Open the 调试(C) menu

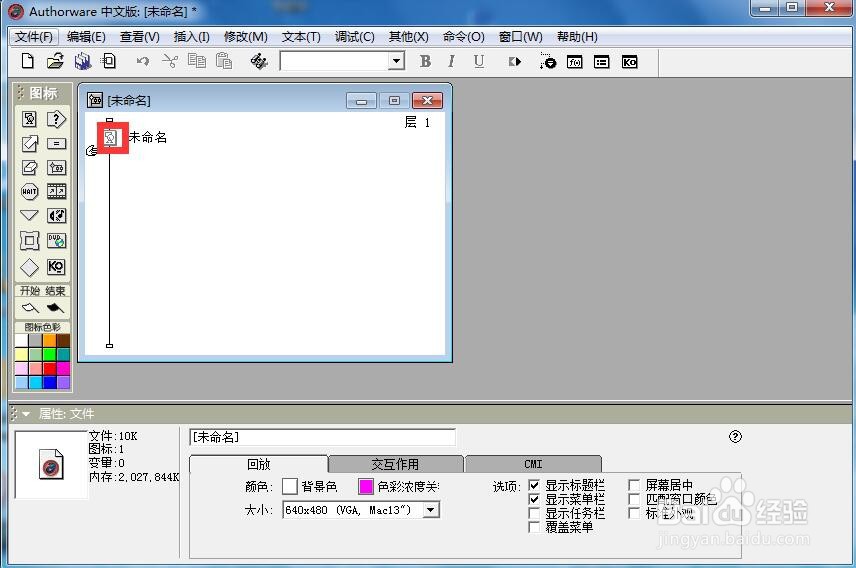[x=355, y=37]
